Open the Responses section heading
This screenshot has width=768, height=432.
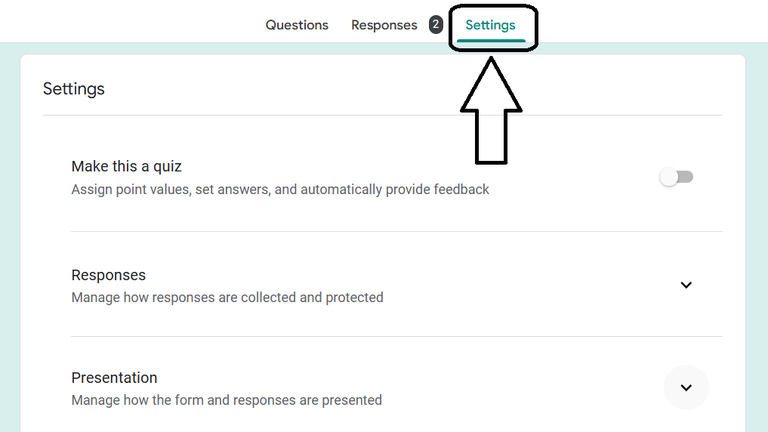(108, 275)
